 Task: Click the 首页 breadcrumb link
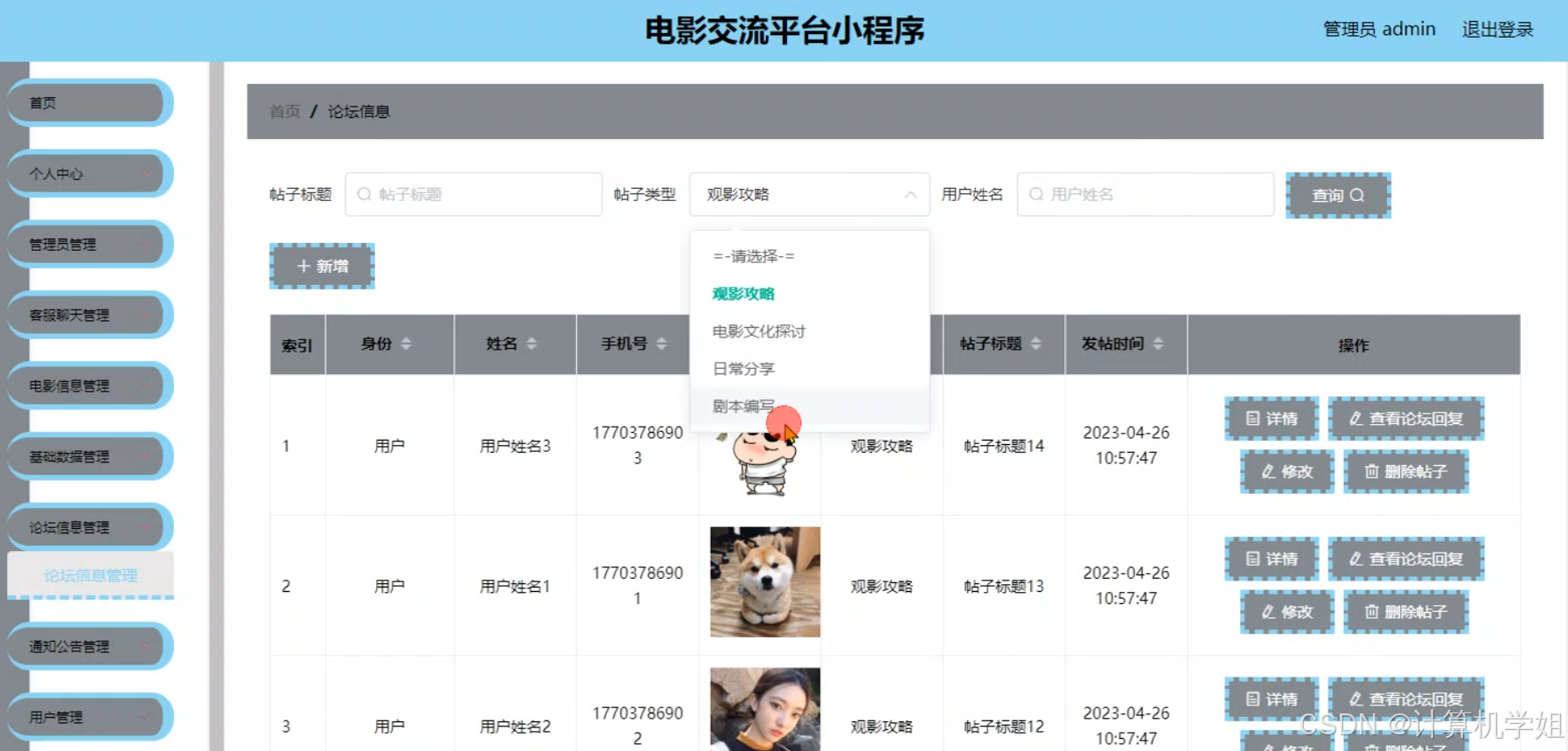tap(285, 111)
